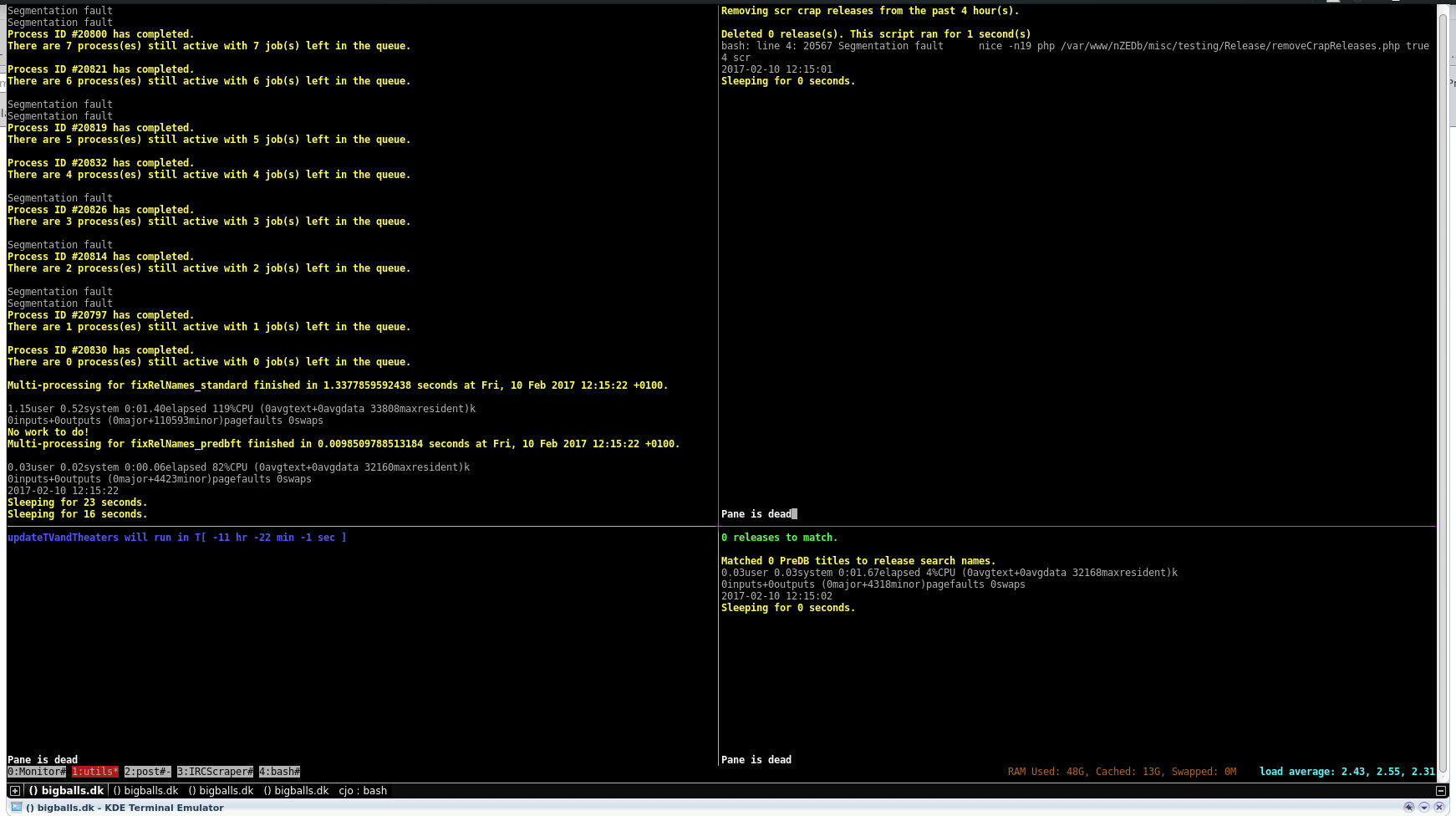1456x816 pixels.
Task: Click 'Process ID #20826 has completed.' line
Action: click(101, 210)
